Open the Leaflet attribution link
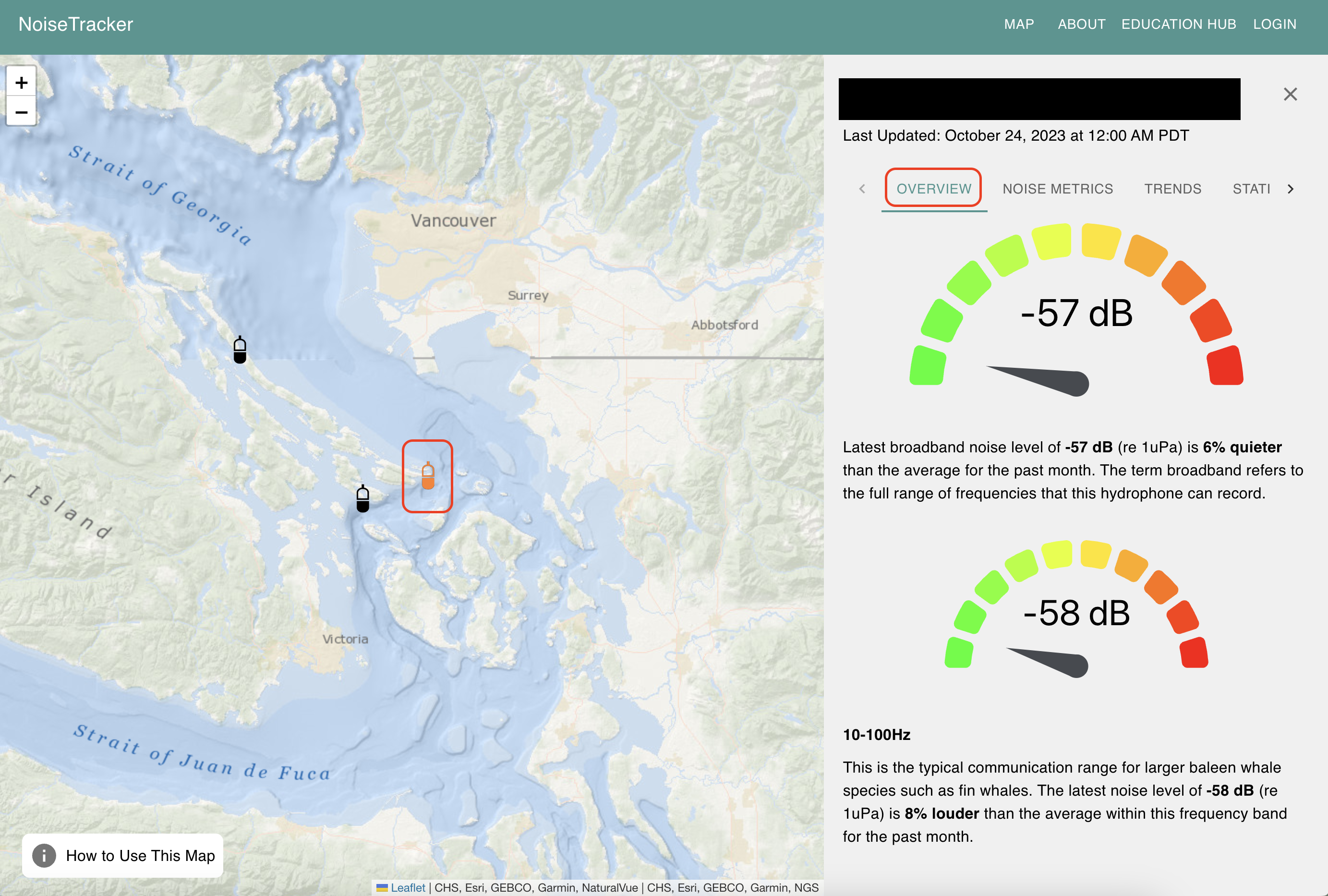Image resolution: width=1328 pixels, height=896 pixels. [407, 887]
